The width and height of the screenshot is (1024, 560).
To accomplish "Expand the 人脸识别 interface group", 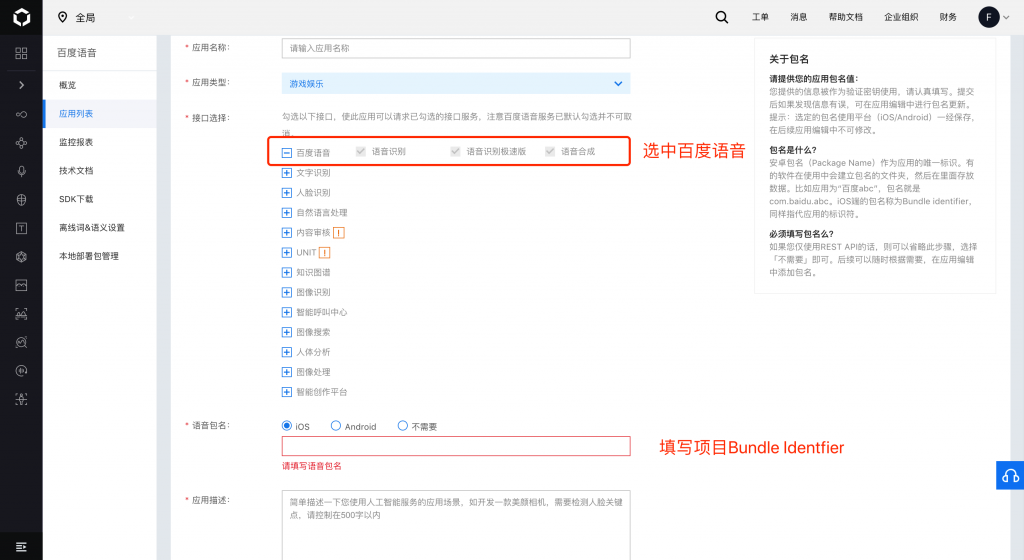I will [288, 193].
